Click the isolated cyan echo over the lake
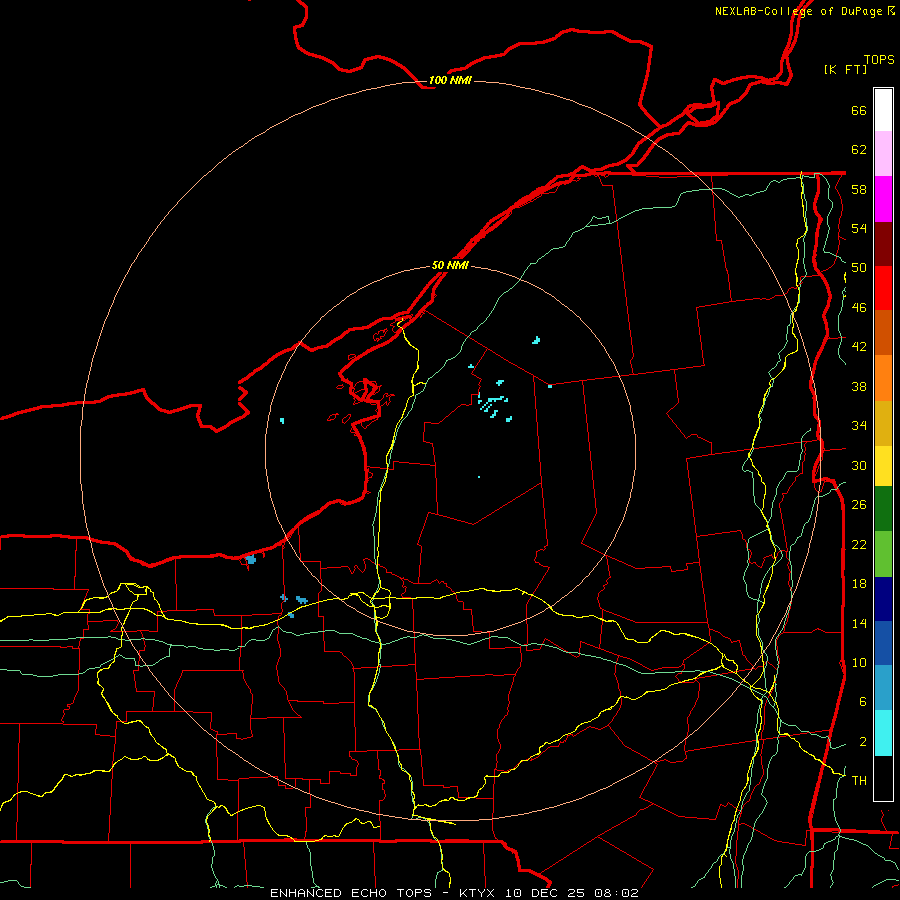 pos(282,421)
